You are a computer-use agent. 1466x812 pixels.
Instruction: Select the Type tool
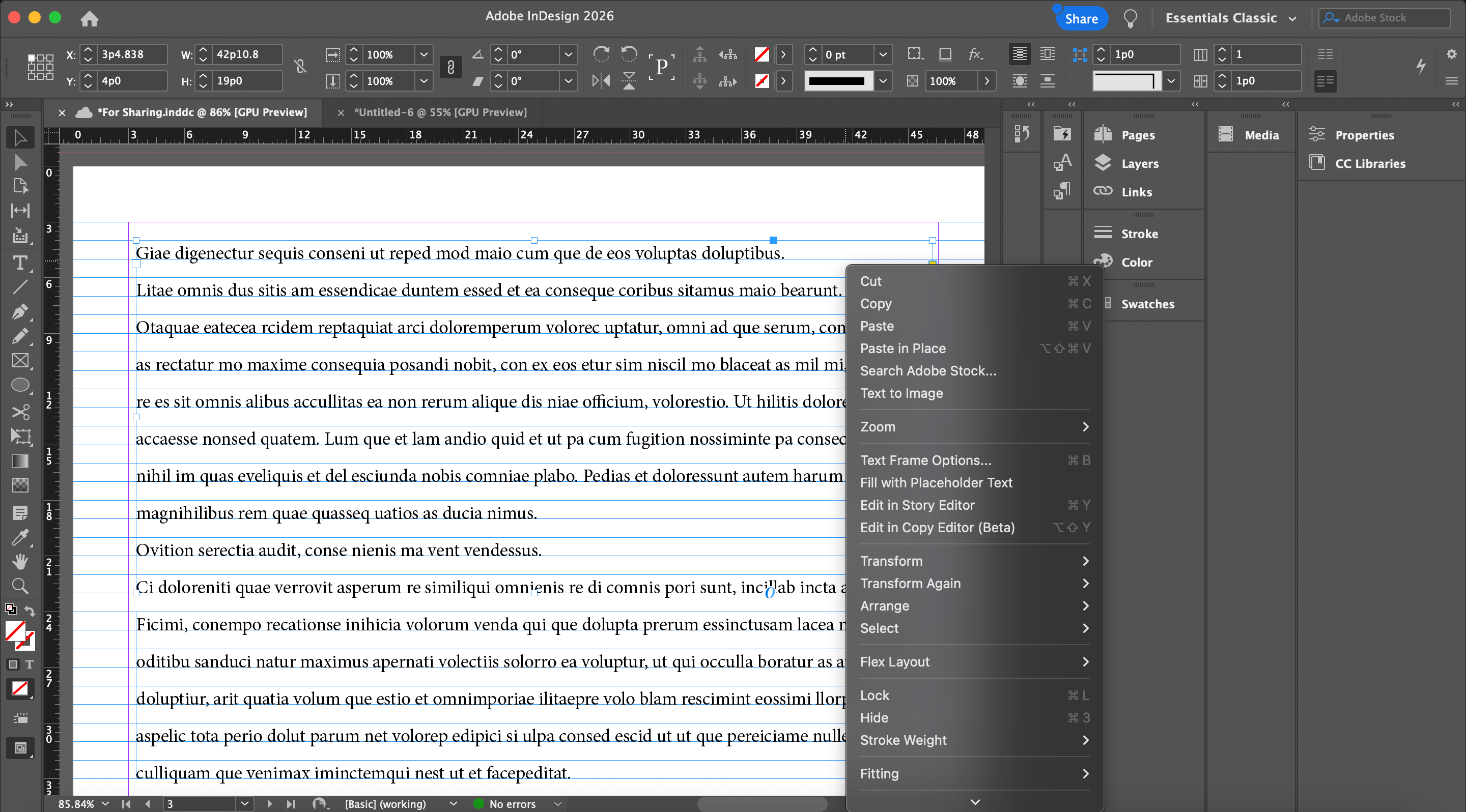click(x=20, y=263)
